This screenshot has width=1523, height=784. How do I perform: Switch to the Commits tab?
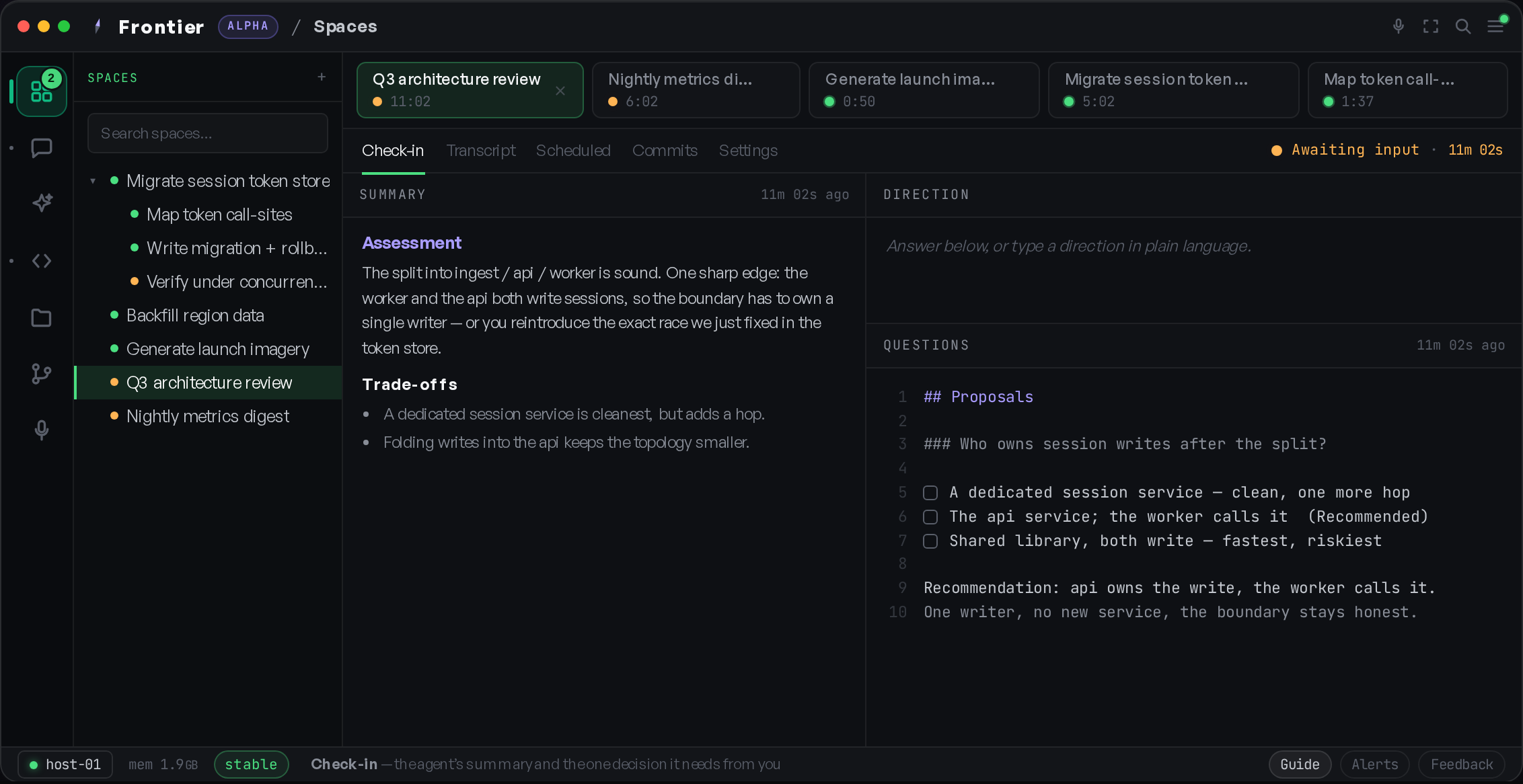pyautogui.click(x=665, y=151)
